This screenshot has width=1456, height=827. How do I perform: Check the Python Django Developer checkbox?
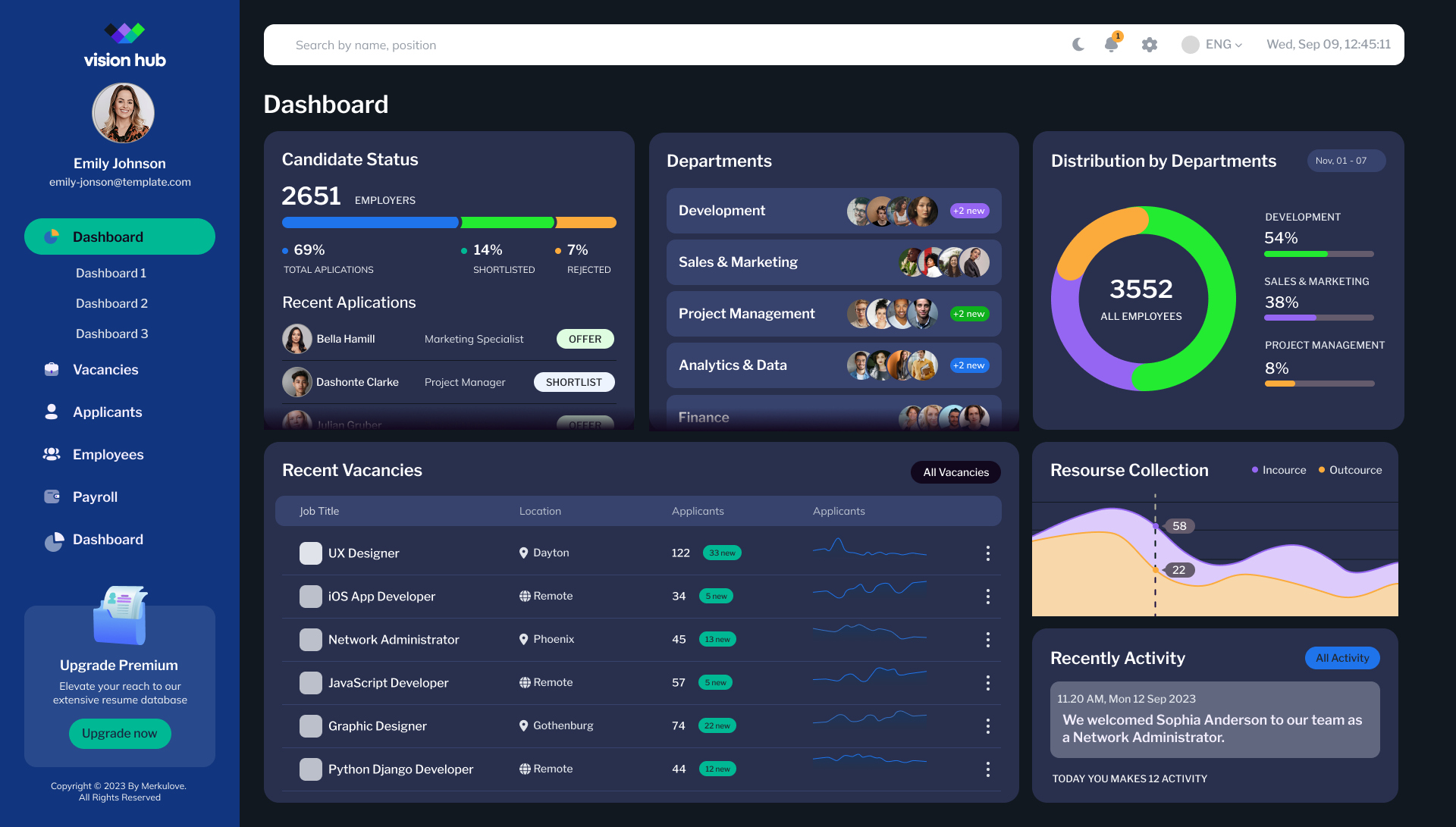click(311, 769)
